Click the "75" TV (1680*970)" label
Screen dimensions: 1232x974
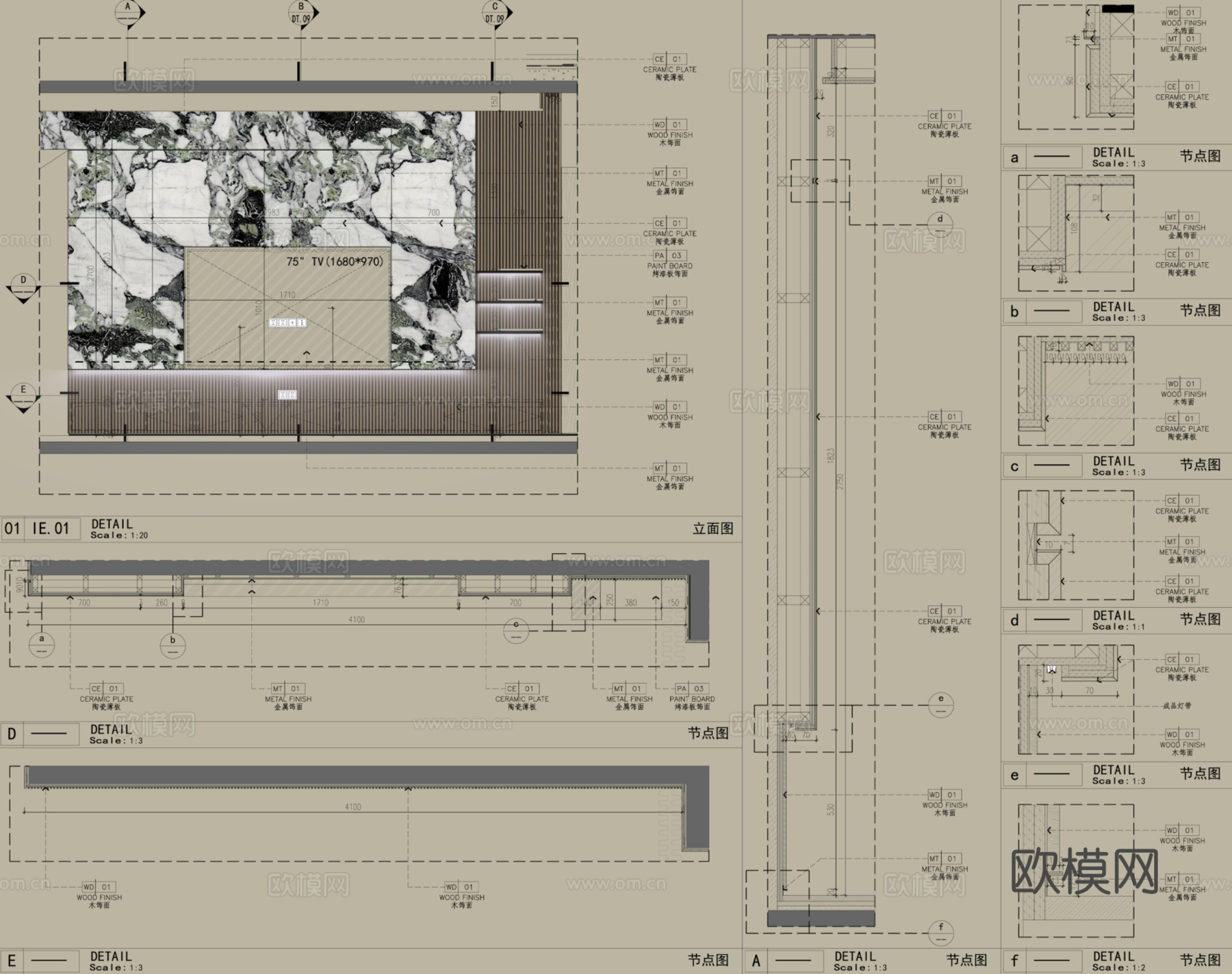[x=335, y=261]
